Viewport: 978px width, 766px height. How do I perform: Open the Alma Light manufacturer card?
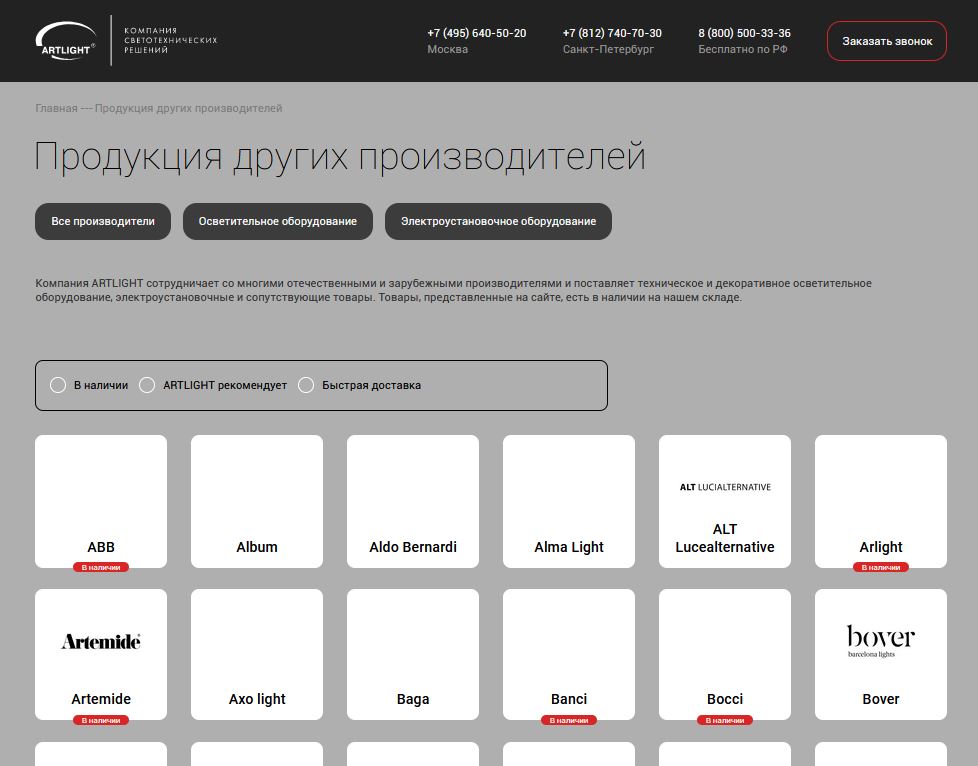pyautogui.click(x=569, y=502)
